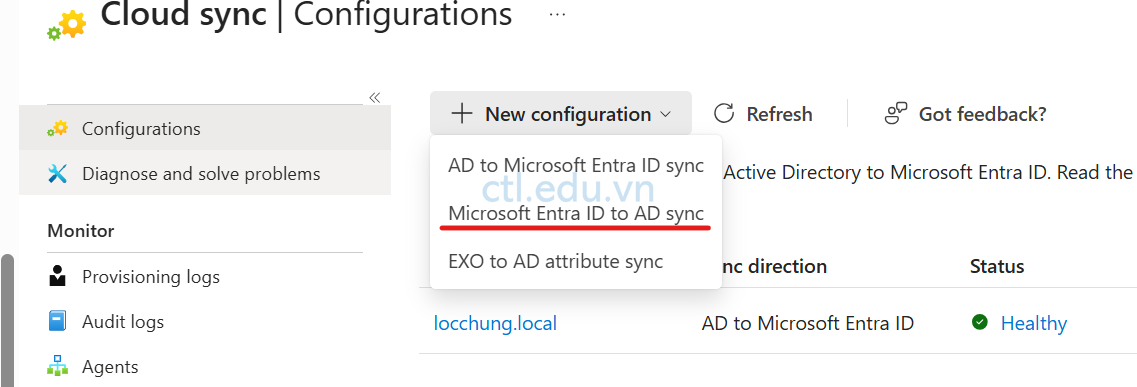The width and height of the screenshot is (1137, 387).
Task: Click the Cloud sync gear icon in header
Action: pyautogui.click(x=66, y=24)
